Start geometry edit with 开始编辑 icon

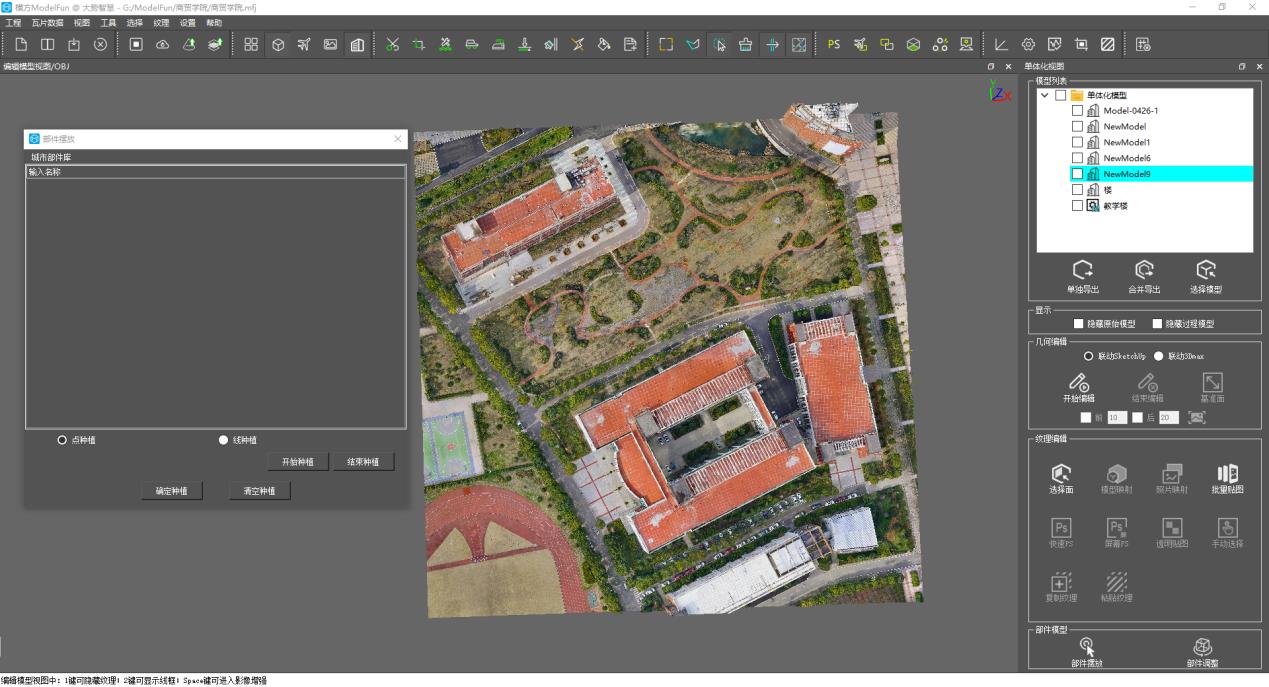pos(1078,388)
